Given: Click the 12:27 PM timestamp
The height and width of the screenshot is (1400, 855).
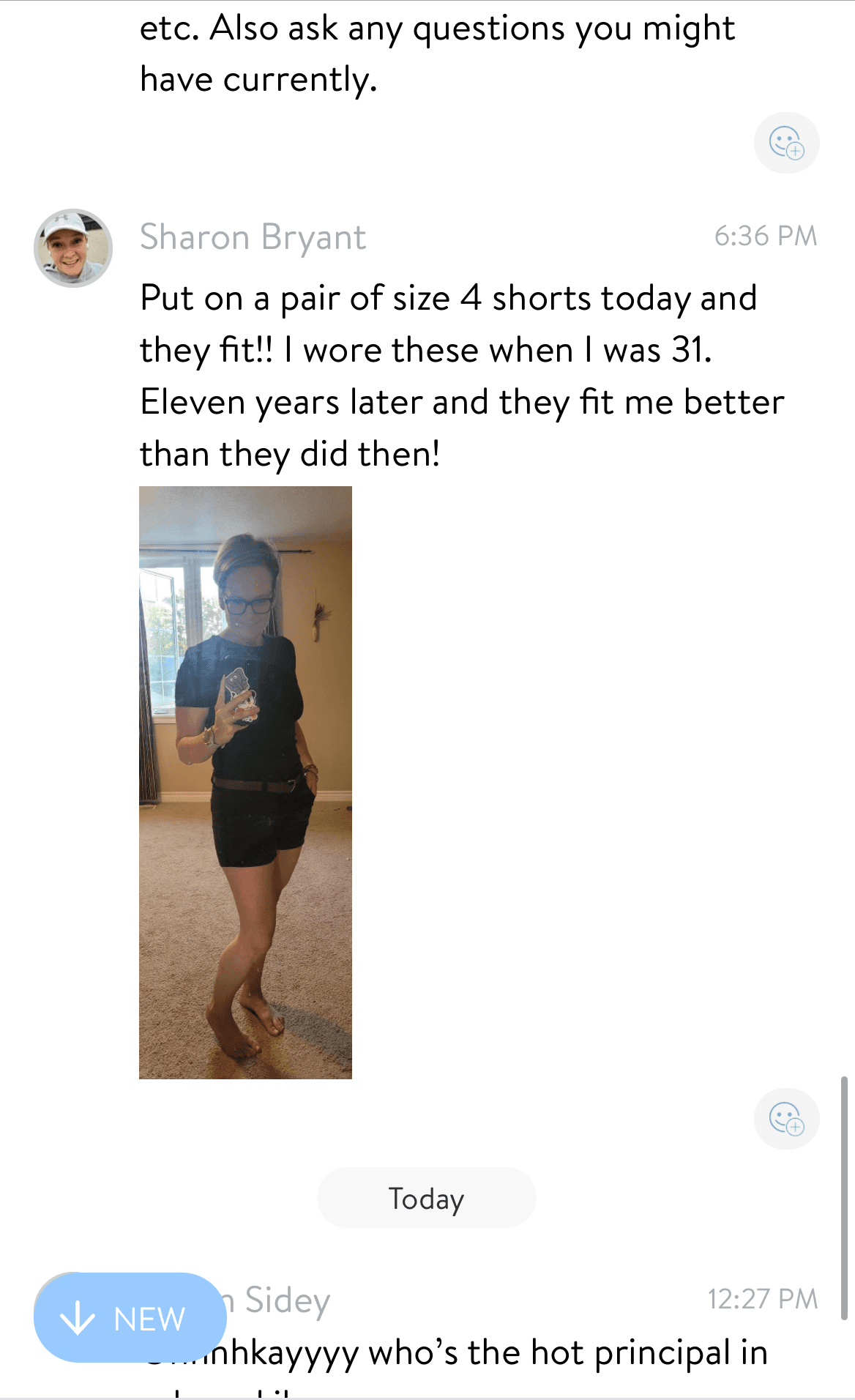Looking at the screenshot, I should pos(762,1298).
